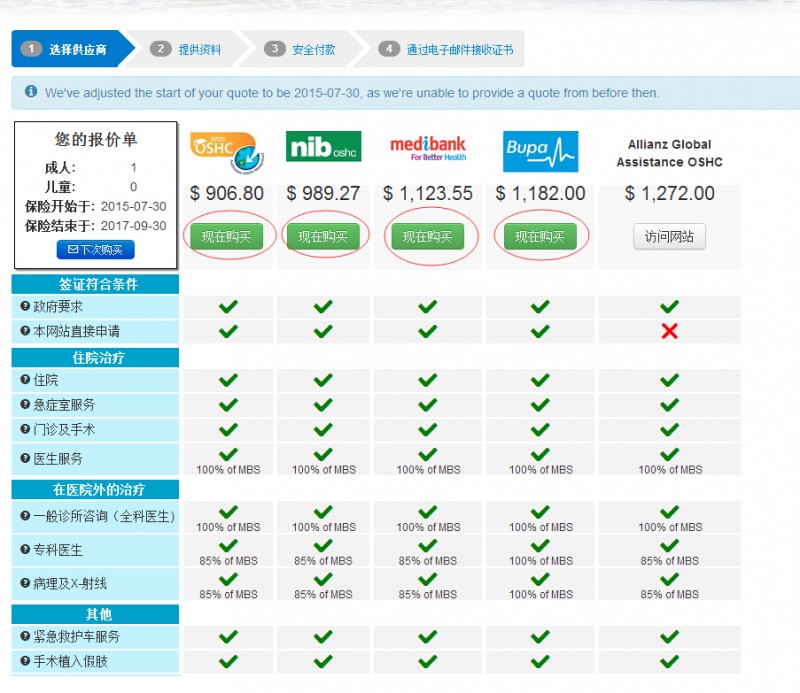Click the 在医院外的治疗 section header
The width and height of the screenshot is (800, 693).
[95, 490]
